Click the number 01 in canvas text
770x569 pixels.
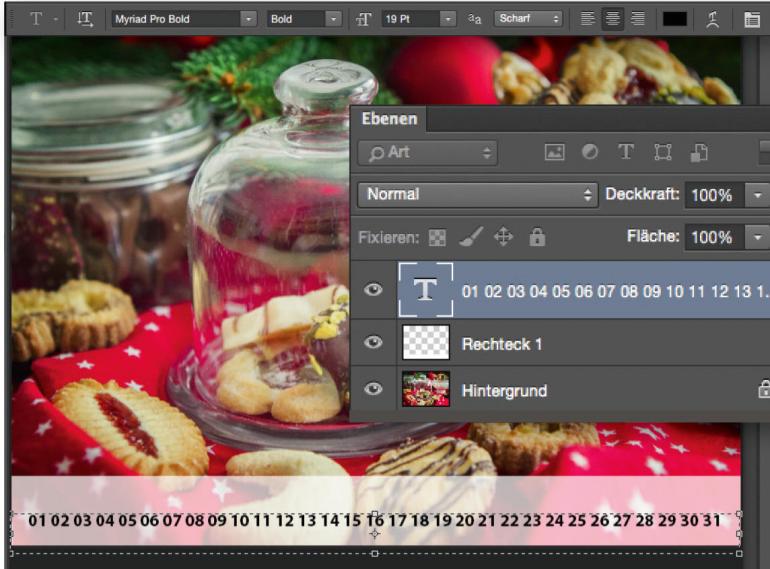tap(37, 520)
